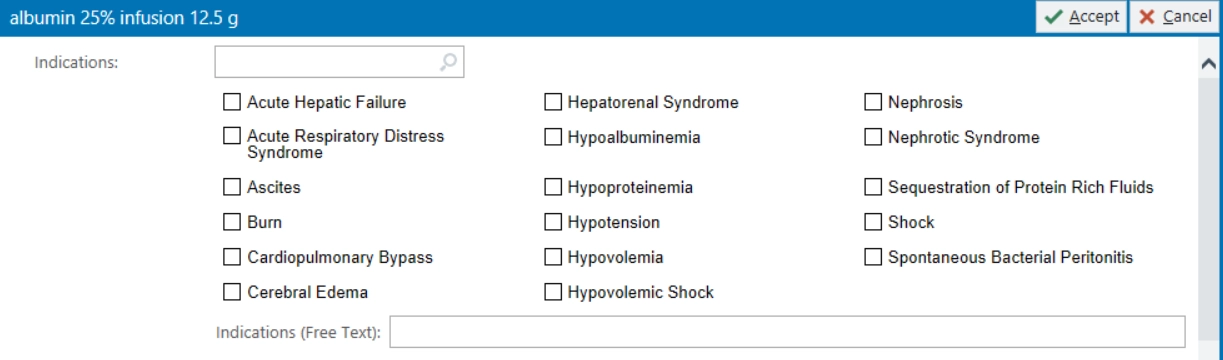Check the Acute Hepatic Failure checkbox
The height and width of the screenshot is (360, 1223).
231,102
